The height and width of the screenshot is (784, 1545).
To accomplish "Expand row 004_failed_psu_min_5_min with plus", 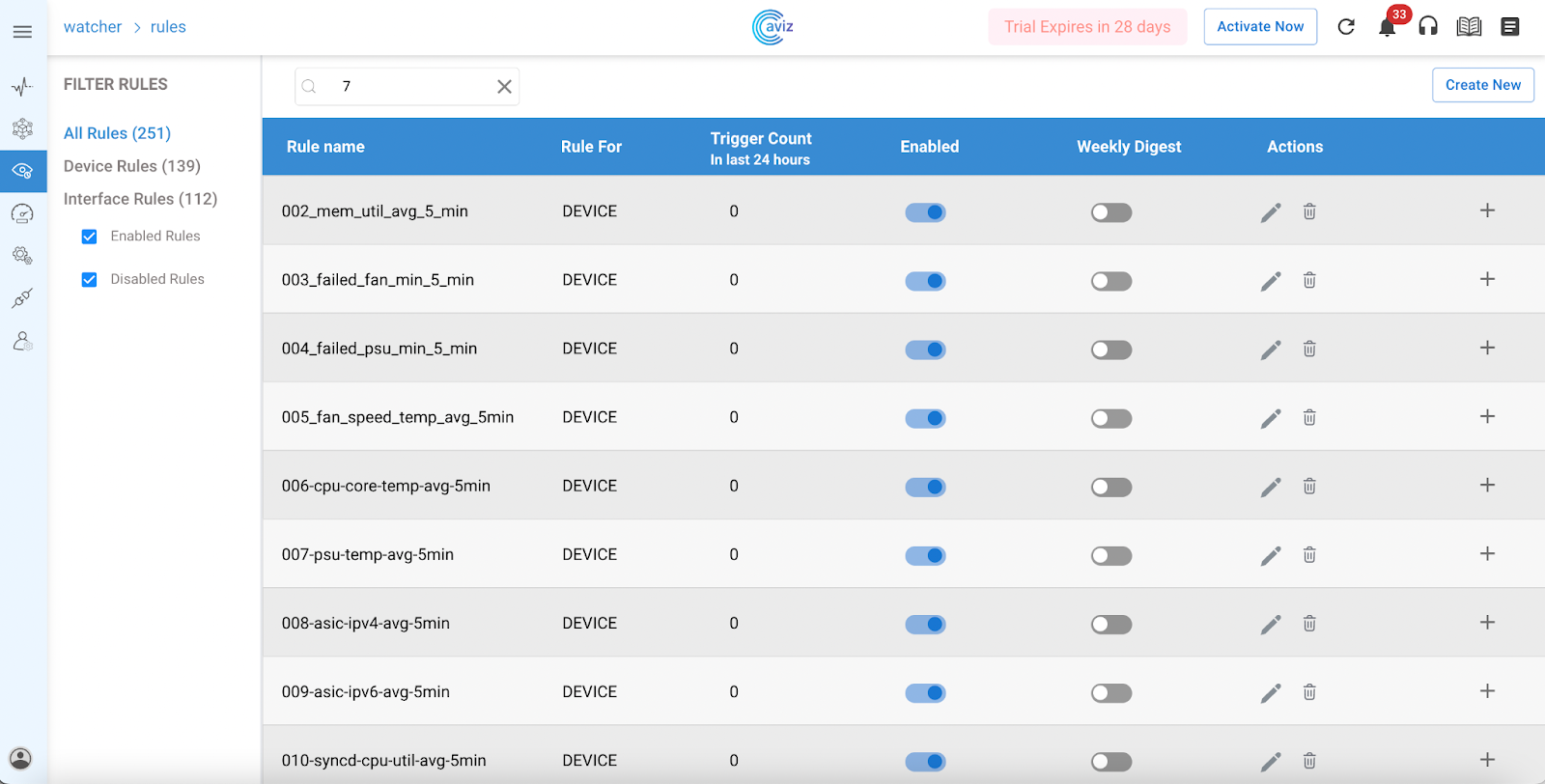I will (x=1487, y=348).
